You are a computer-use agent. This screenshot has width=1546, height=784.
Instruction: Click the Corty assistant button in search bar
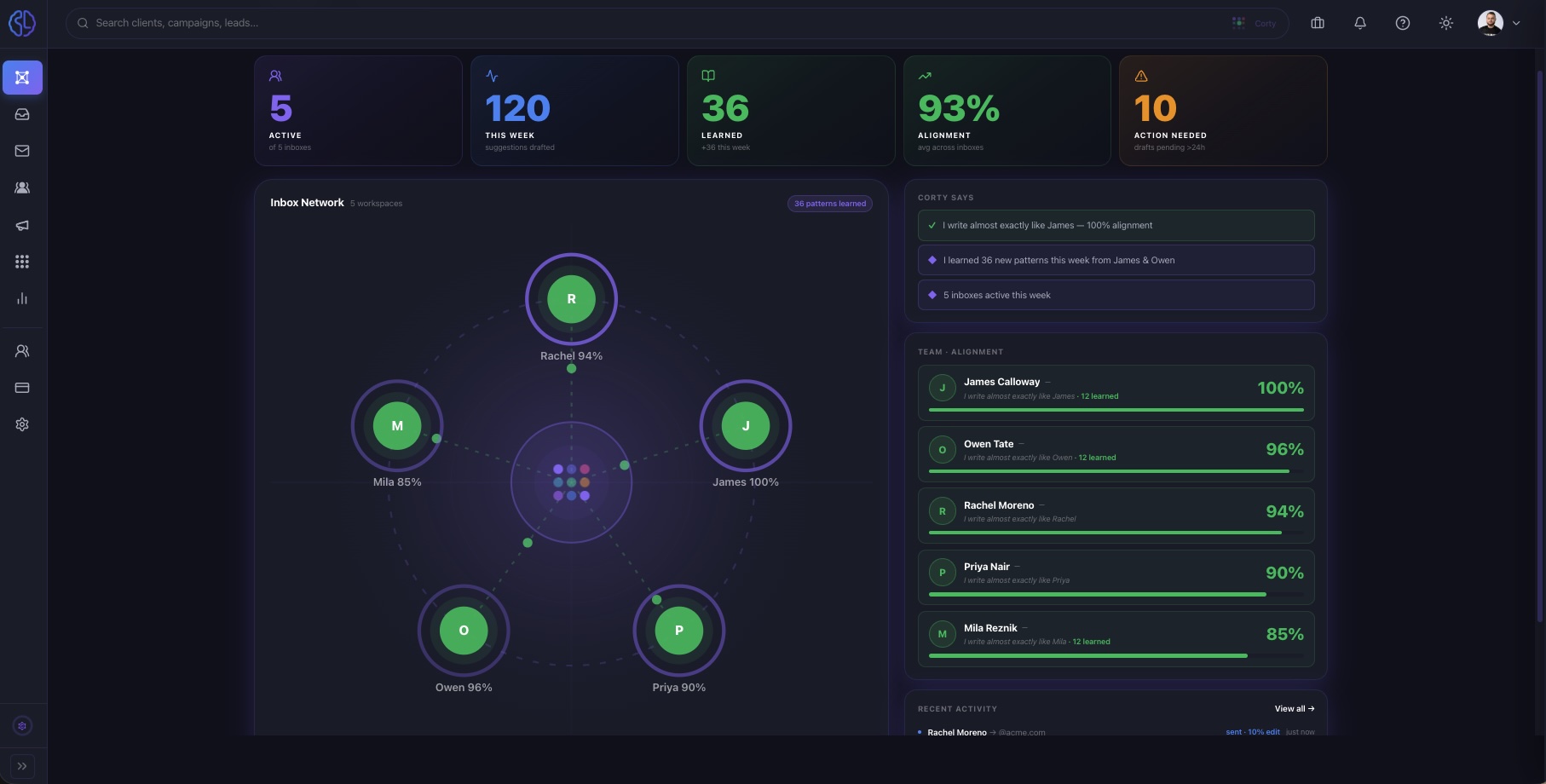coord(1255,23)
